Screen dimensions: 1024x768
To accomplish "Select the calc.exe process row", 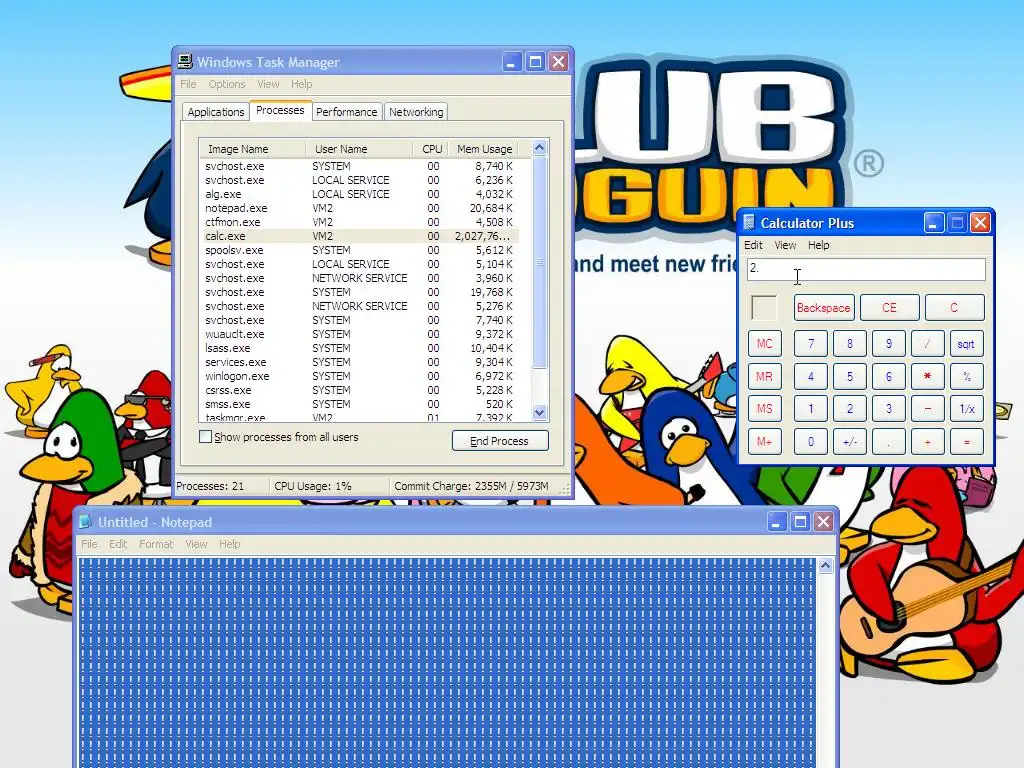I will pyautogui.click(x=359, y=236).
